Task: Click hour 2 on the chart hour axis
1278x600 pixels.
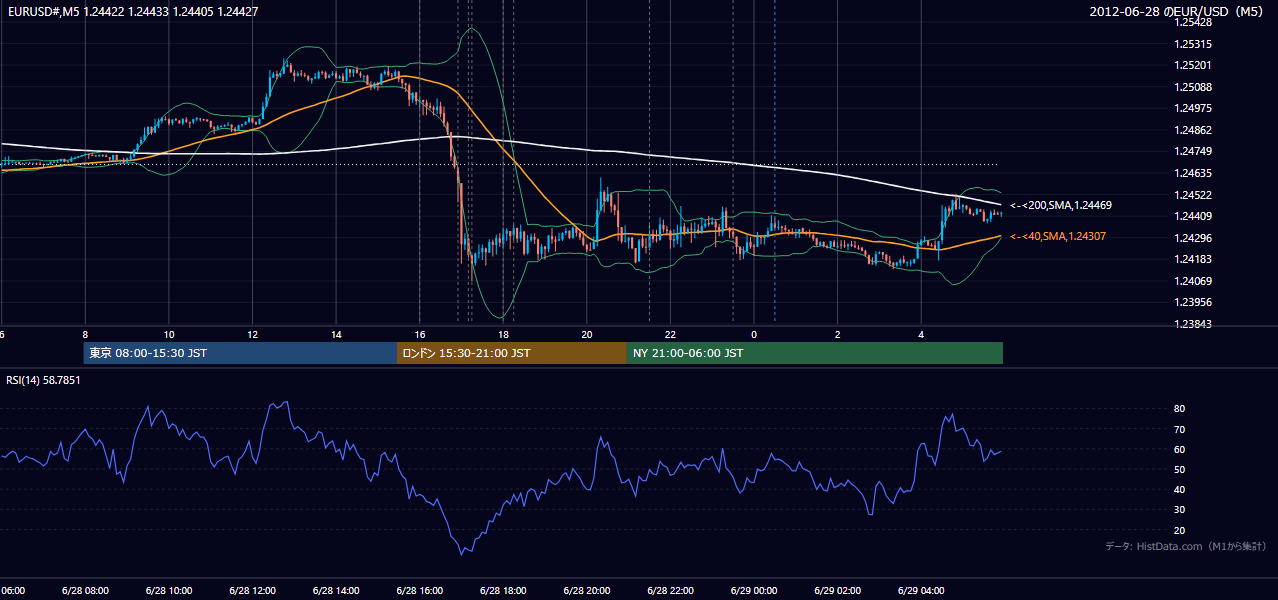Action: click(838, 334)
